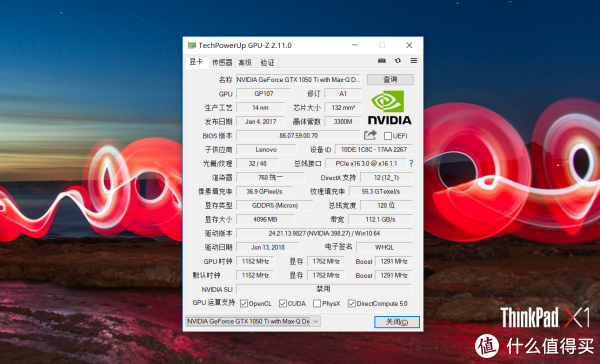600x364 pixels.
Task: Toggle the DirectCompute 5.0 checkbox
Action: (351, 304)
